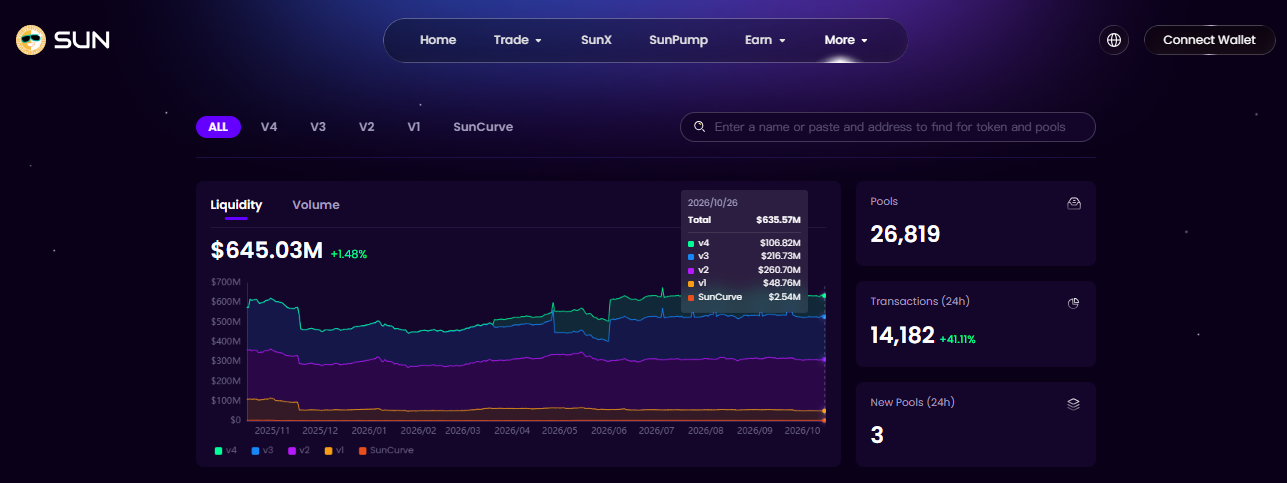The width and height of the screenshot is (1287, 483).
Task: Click the 26,819 pools count
Action: point(905,234)
